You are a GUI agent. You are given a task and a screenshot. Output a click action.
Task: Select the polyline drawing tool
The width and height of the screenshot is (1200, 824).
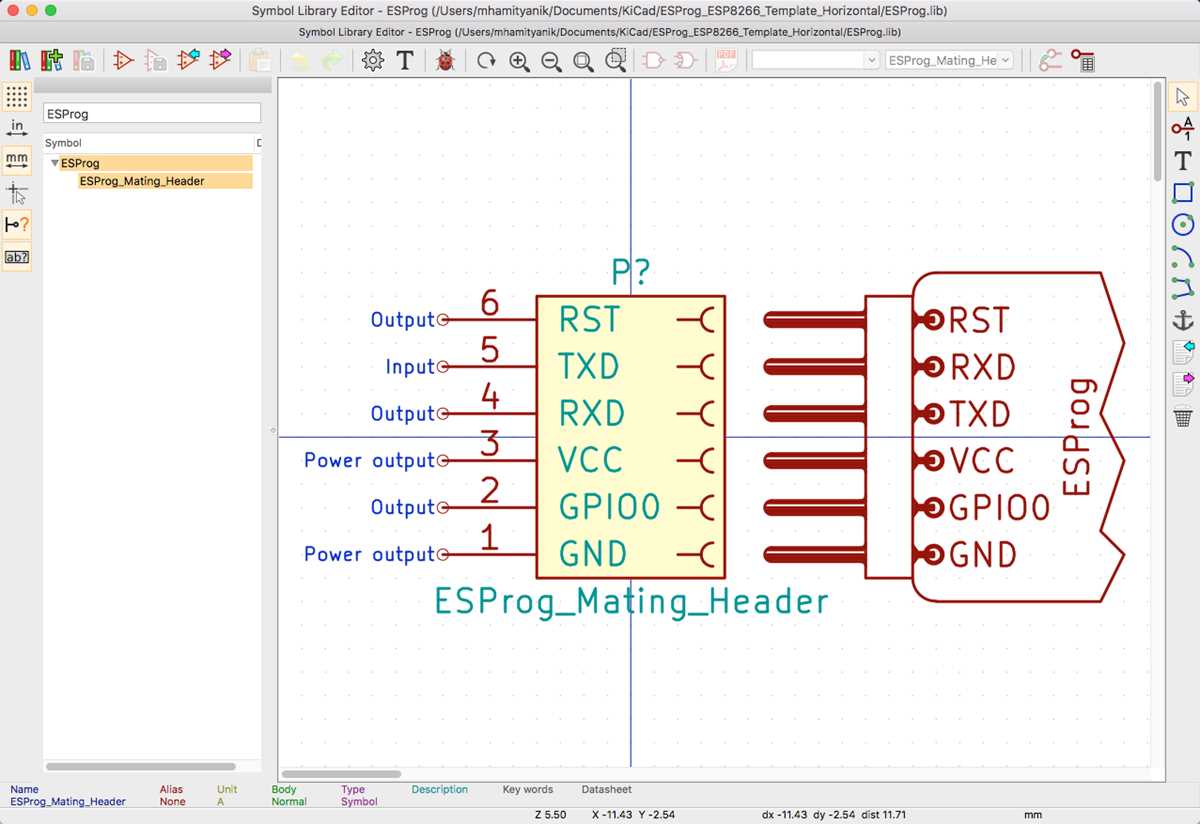click(1183, 288)
